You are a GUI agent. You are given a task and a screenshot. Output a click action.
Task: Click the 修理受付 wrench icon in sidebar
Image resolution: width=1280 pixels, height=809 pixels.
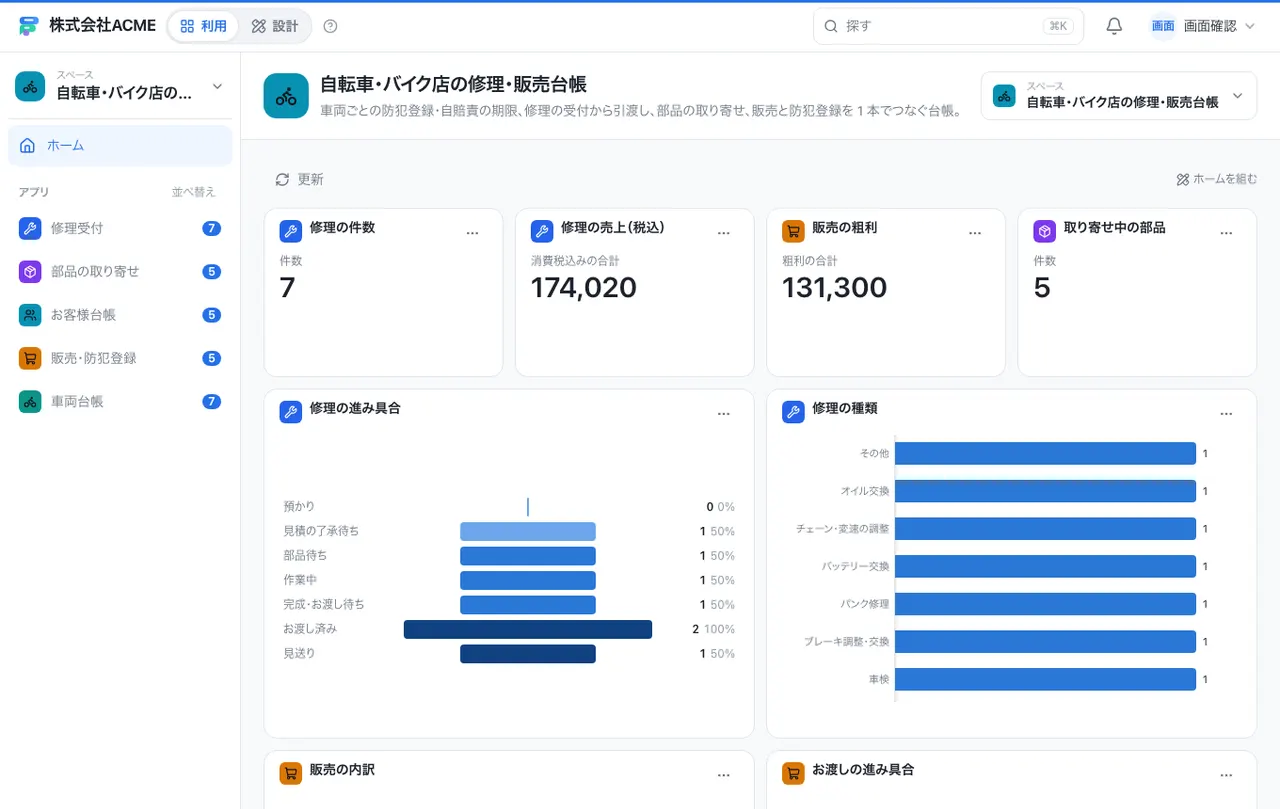click(30, 228)
